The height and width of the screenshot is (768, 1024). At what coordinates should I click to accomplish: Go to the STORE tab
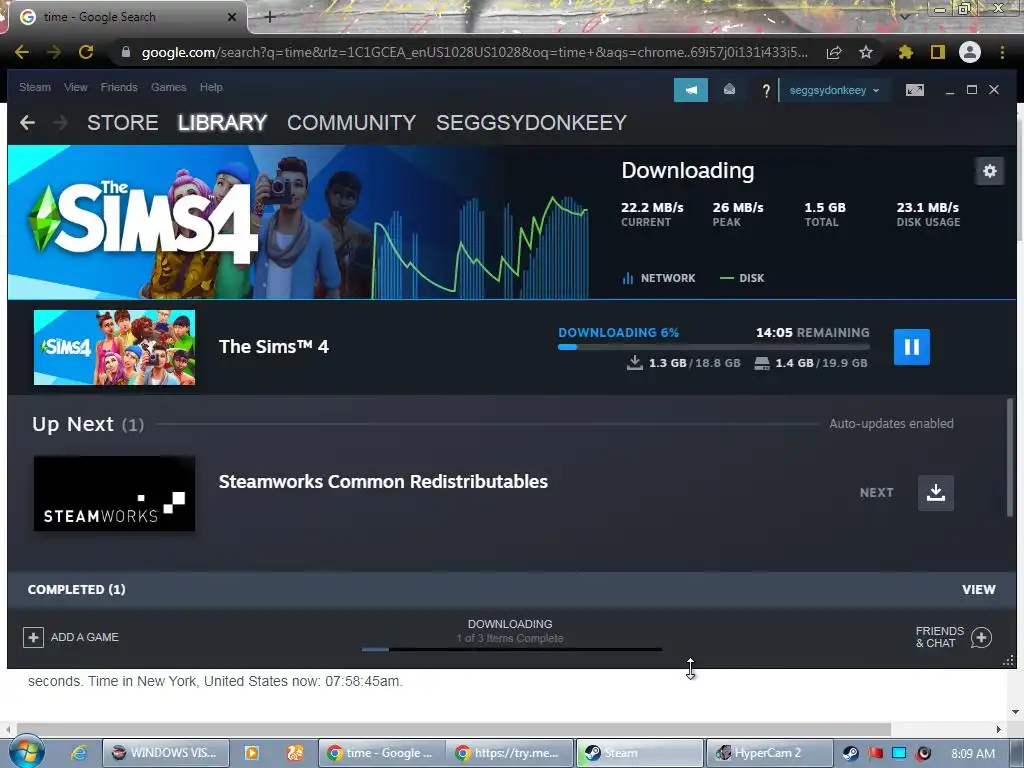pyautogui.click(x=123, y=122)
